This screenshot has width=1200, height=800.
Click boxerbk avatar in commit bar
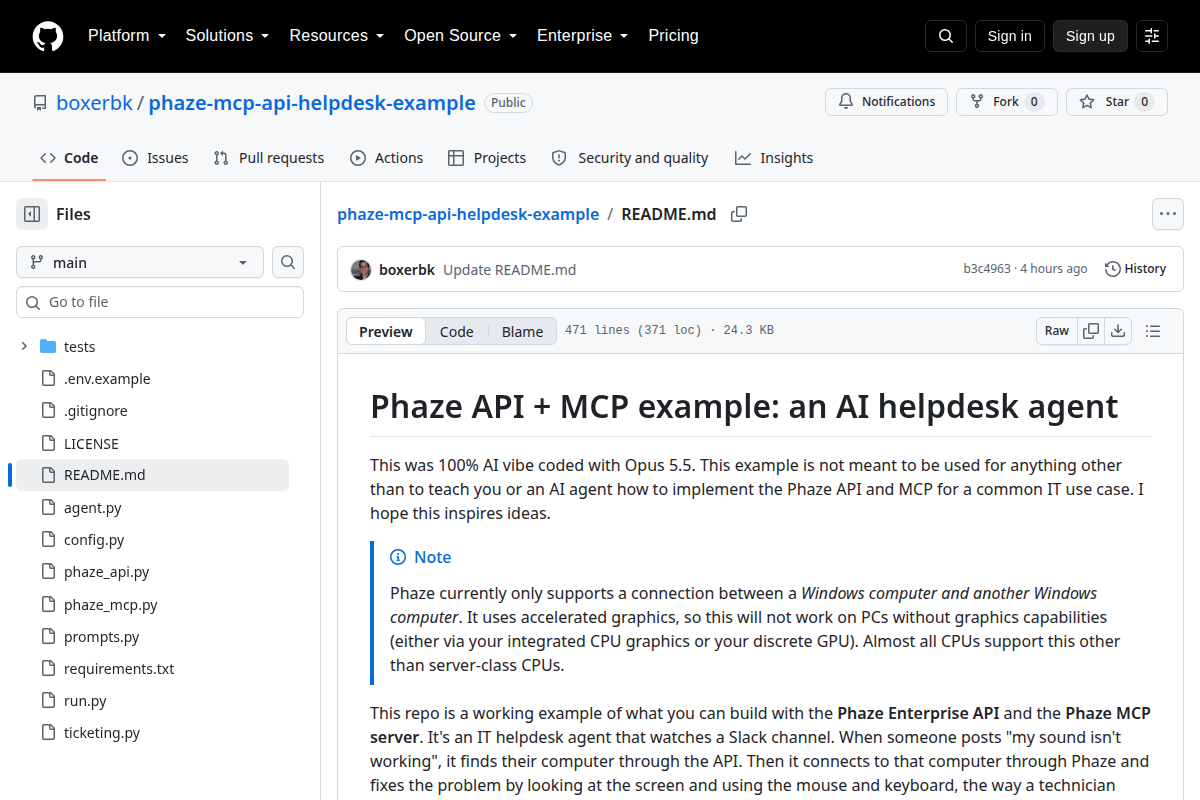pos(361,269)
